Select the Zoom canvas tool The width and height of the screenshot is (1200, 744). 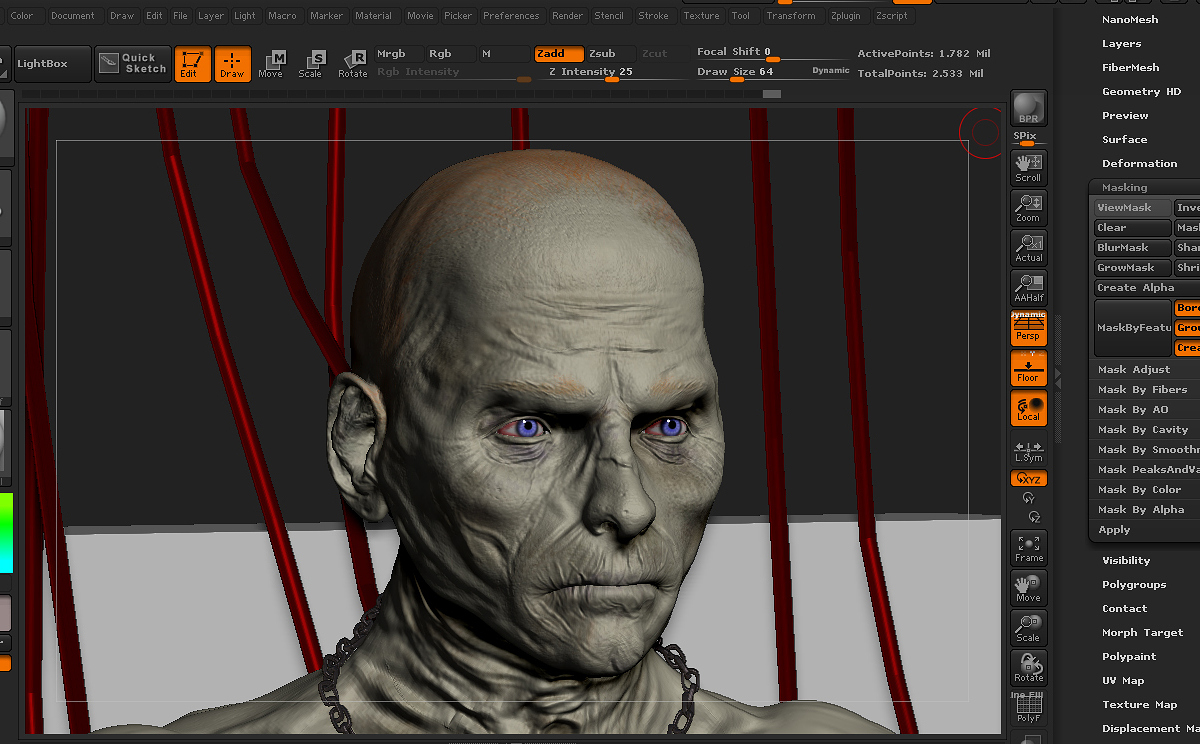(1029, 208)
